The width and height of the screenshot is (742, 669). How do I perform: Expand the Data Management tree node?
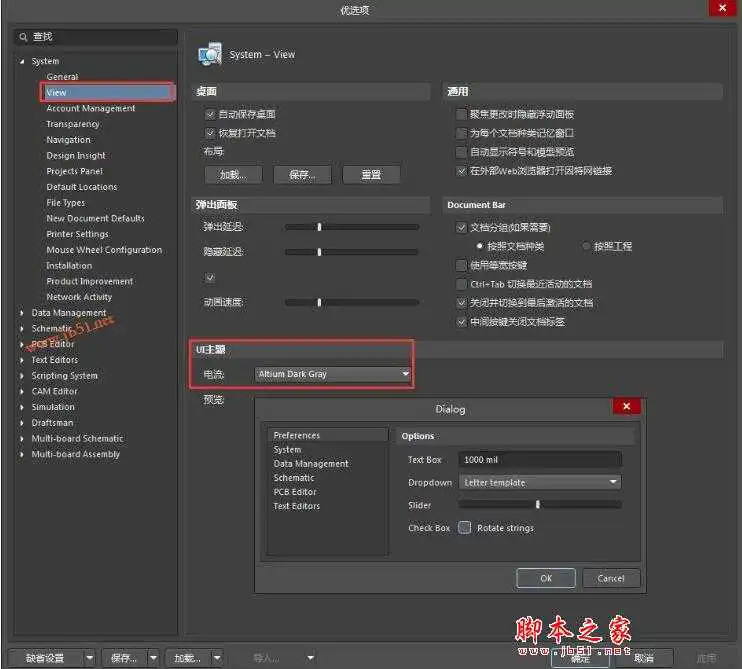[22, 313]
